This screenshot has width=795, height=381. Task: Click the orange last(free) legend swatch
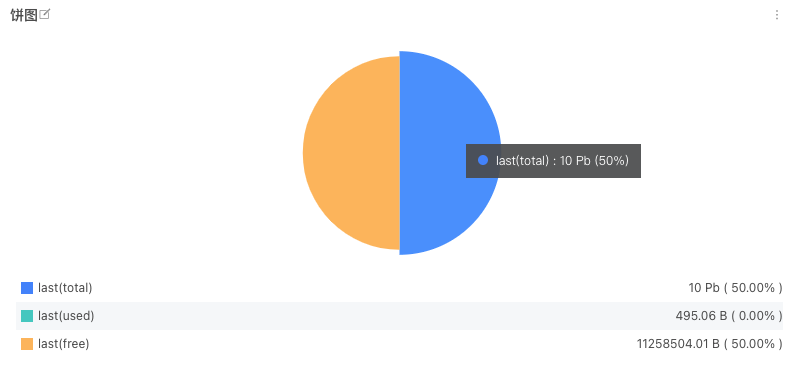point(27,344)
